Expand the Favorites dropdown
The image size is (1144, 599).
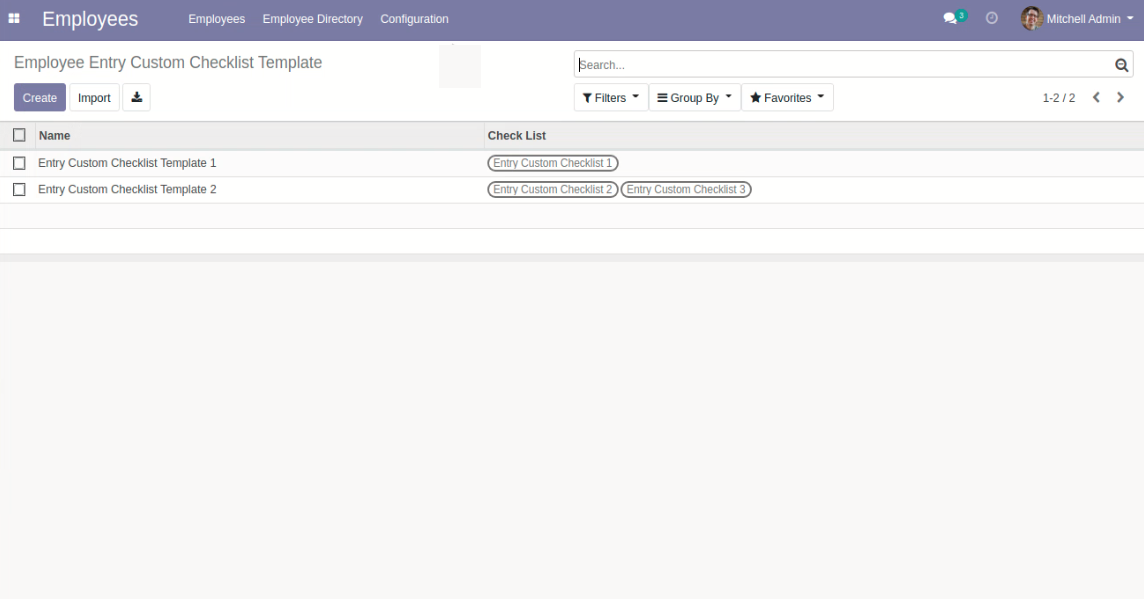pyautogui.click(x=787, y=98)
